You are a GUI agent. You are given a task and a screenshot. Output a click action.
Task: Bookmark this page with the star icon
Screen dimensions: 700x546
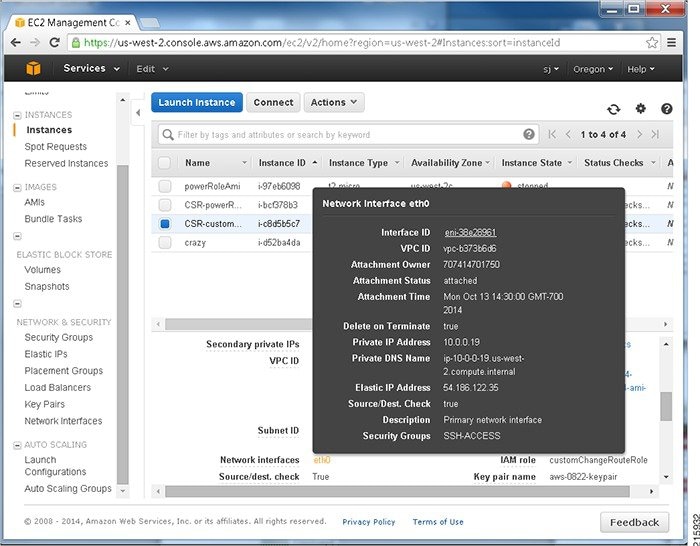pos(652,42)
